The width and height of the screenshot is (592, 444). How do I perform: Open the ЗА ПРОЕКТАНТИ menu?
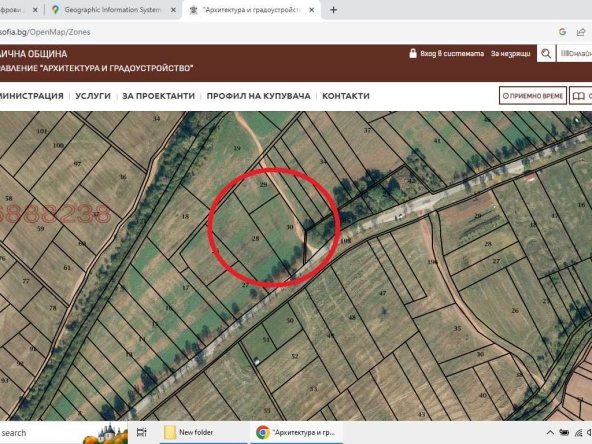[x=159, y=96]
